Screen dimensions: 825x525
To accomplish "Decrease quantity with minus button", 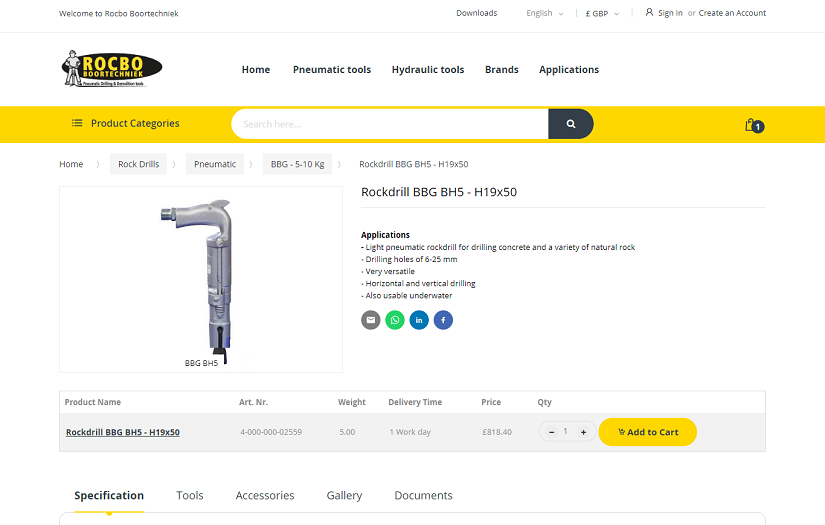I will coord(551,432).
